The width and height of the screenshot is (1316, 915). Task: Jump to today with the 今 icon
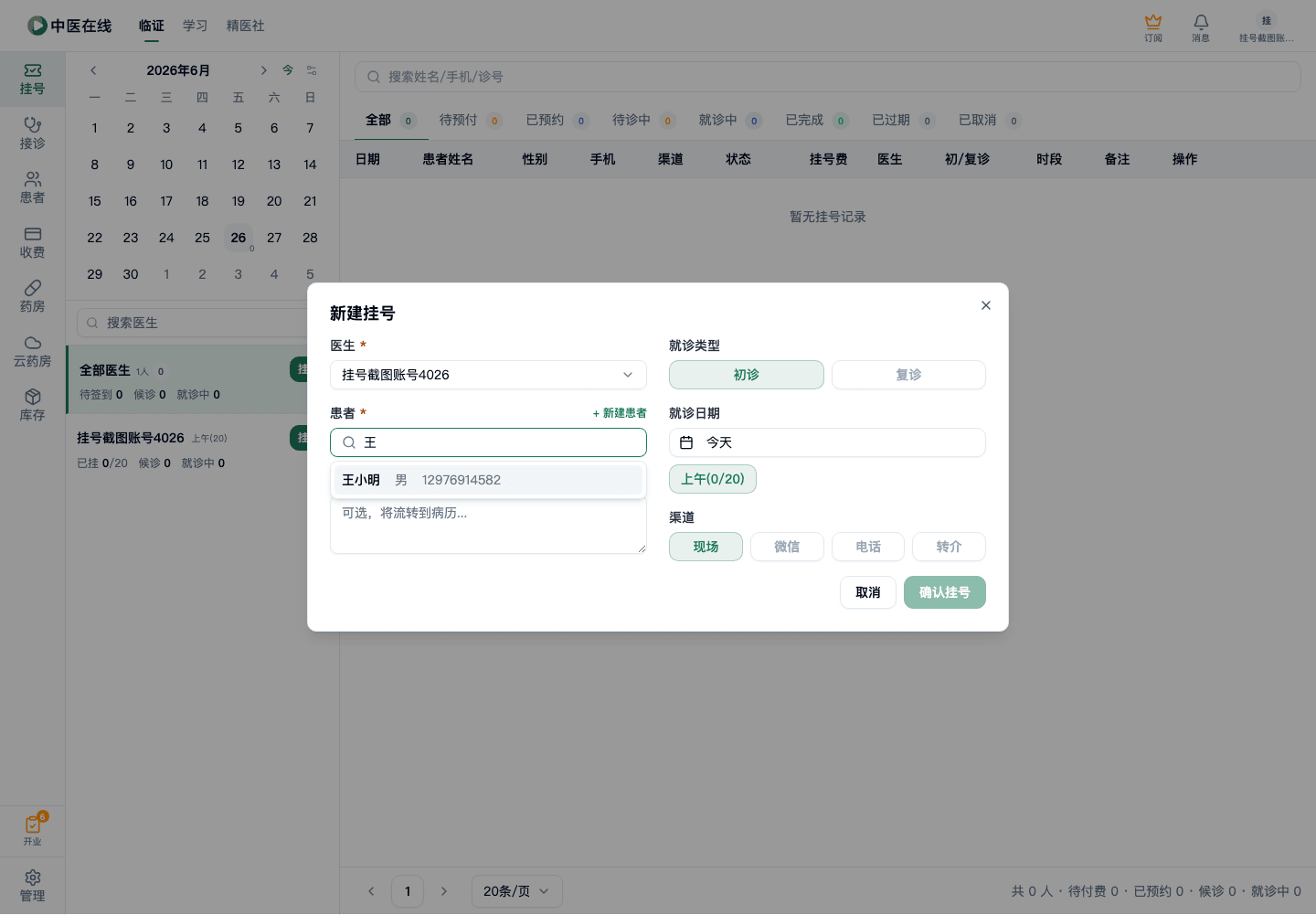(288, 70)
